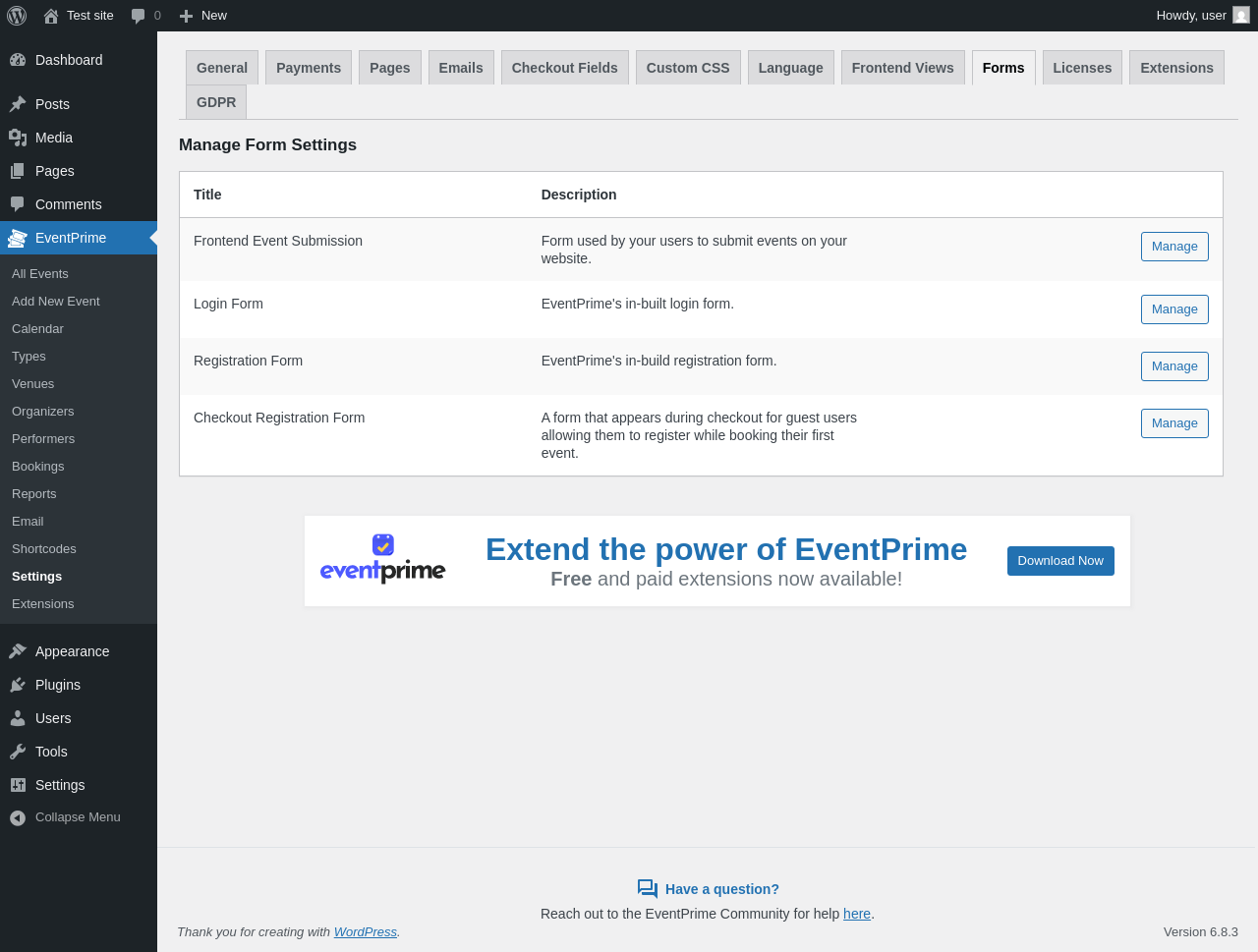Open the Reports submenu item
Screen dimensions: 1258x952
coord(79,494)
